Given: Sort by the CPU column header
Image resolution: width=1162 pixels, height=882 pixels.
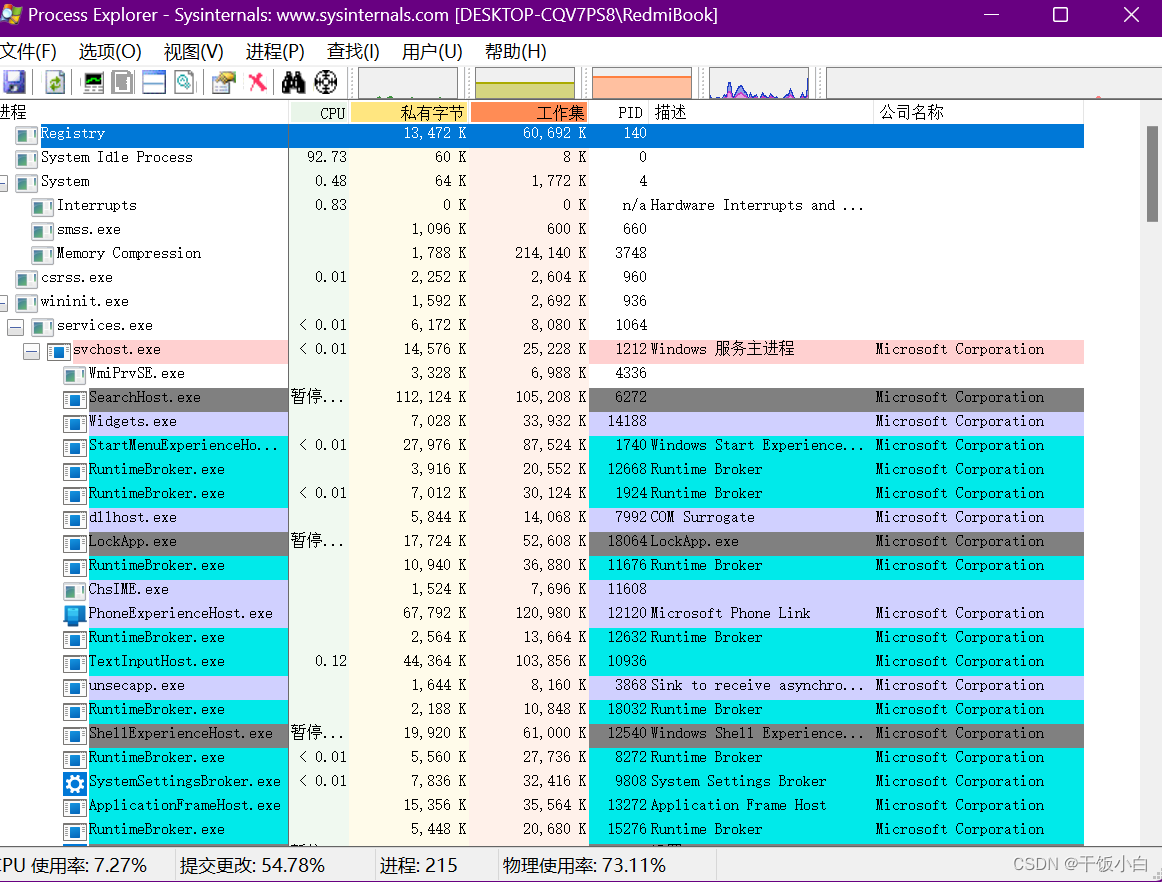Looking at the screenshot, I should click(319, 113).
